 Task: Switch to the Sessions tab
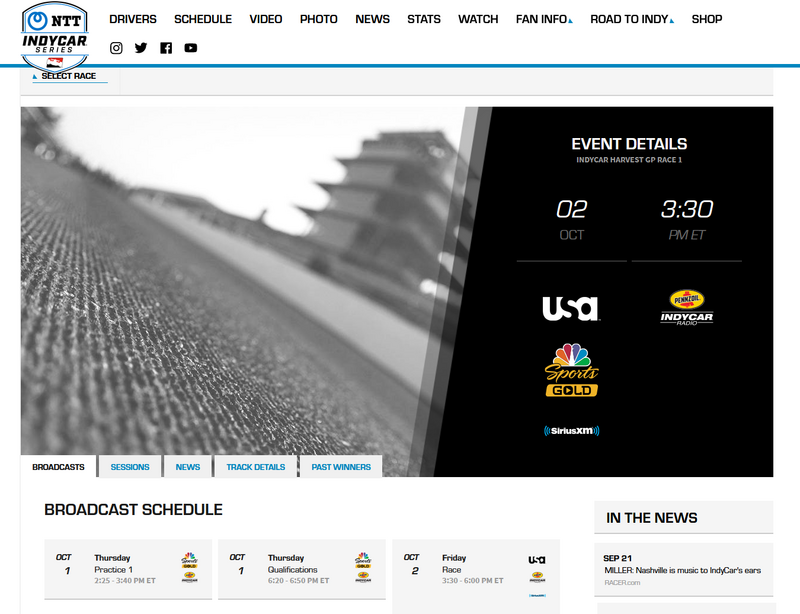pos(130,466)
